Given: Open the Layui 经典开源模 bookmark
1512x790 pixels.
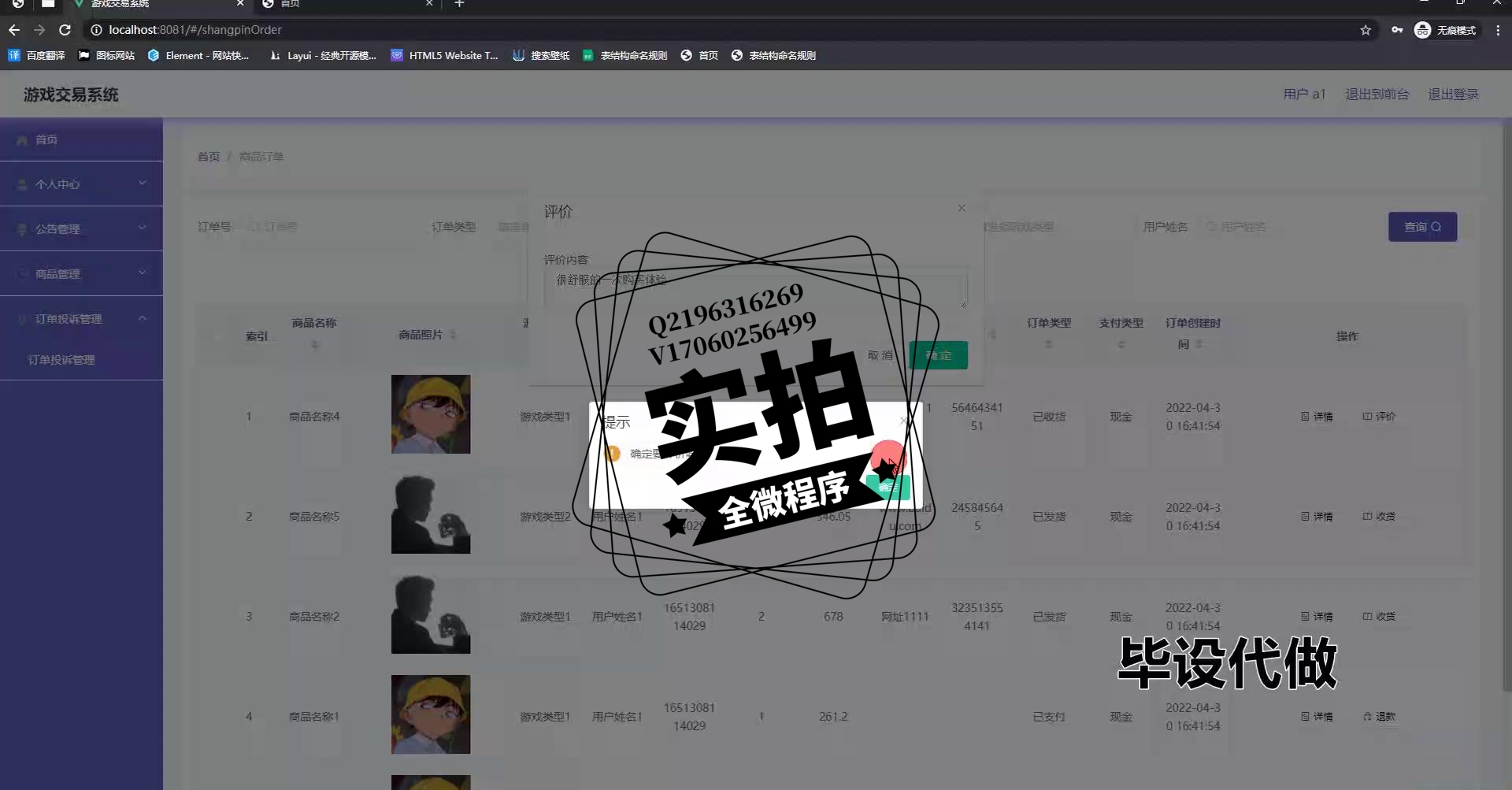Looking at the screenshot, I should tap(323, 55).
